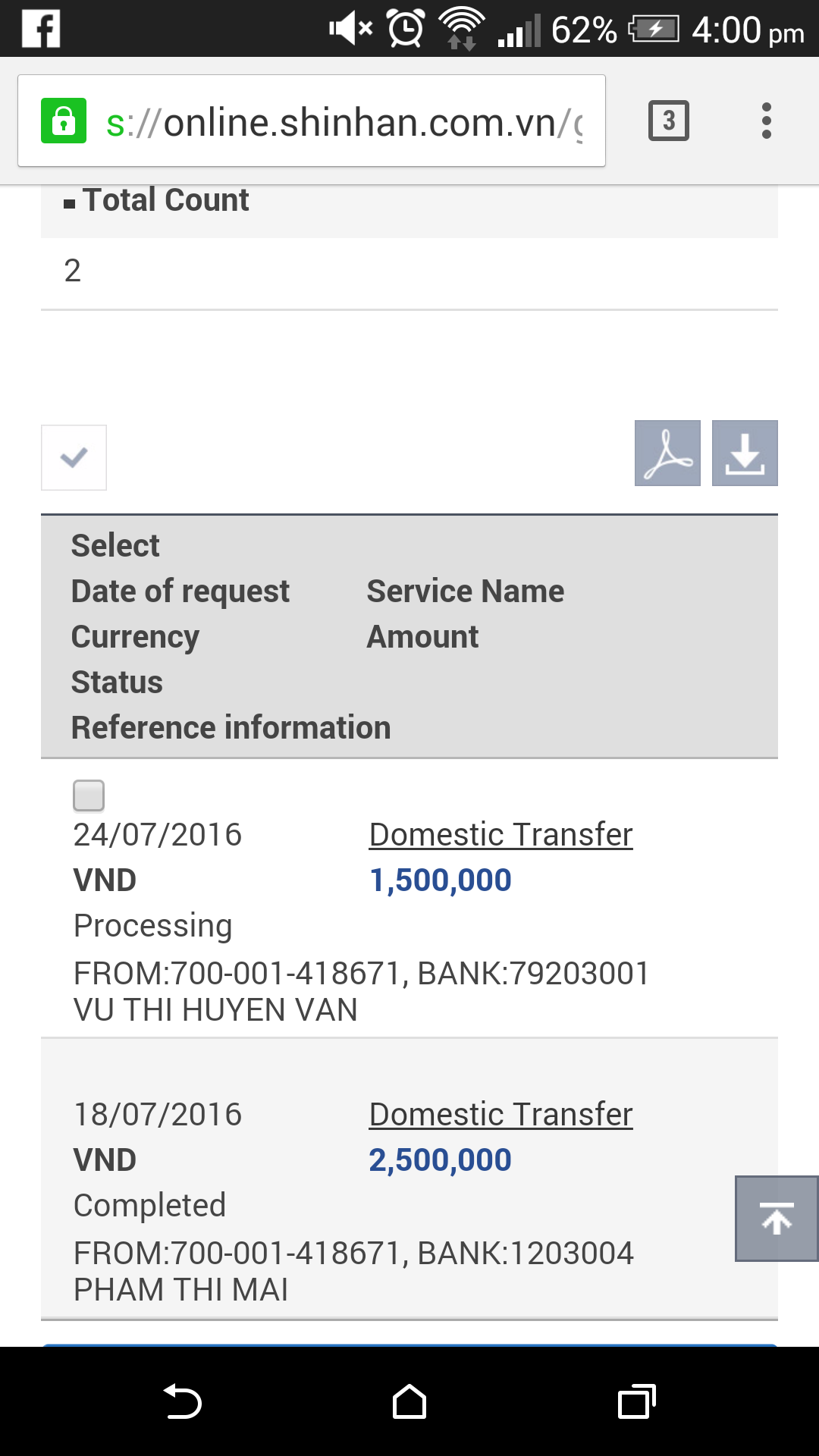Open the browser tabs switcher showing 3
Screen dimensions: 819x1456
(x=669, y=121)
